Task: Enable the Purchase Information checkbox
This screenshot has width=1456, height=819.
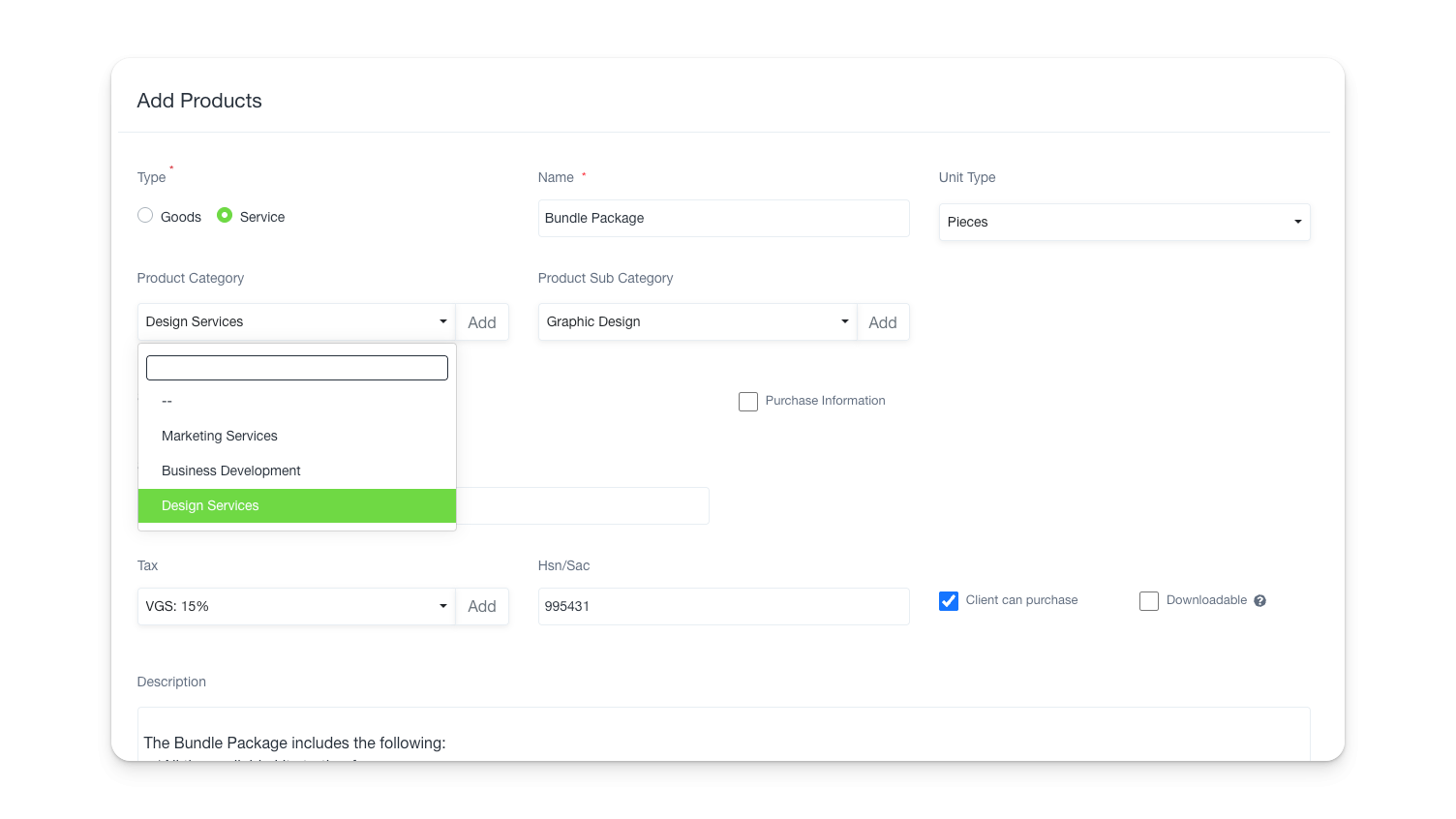Action: pos(748,402)
